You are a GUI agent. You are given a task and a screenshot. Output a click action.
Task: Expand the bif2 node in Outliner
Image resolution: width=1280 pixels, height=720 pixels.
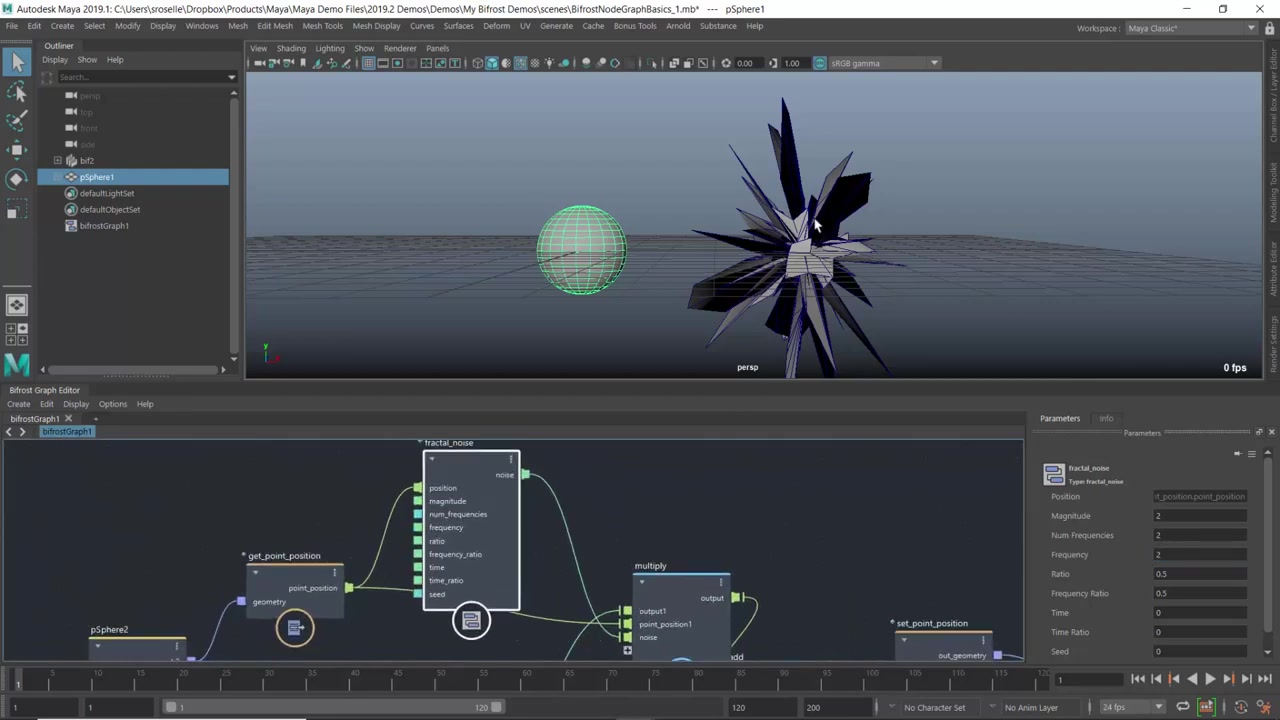pos(57,161)
